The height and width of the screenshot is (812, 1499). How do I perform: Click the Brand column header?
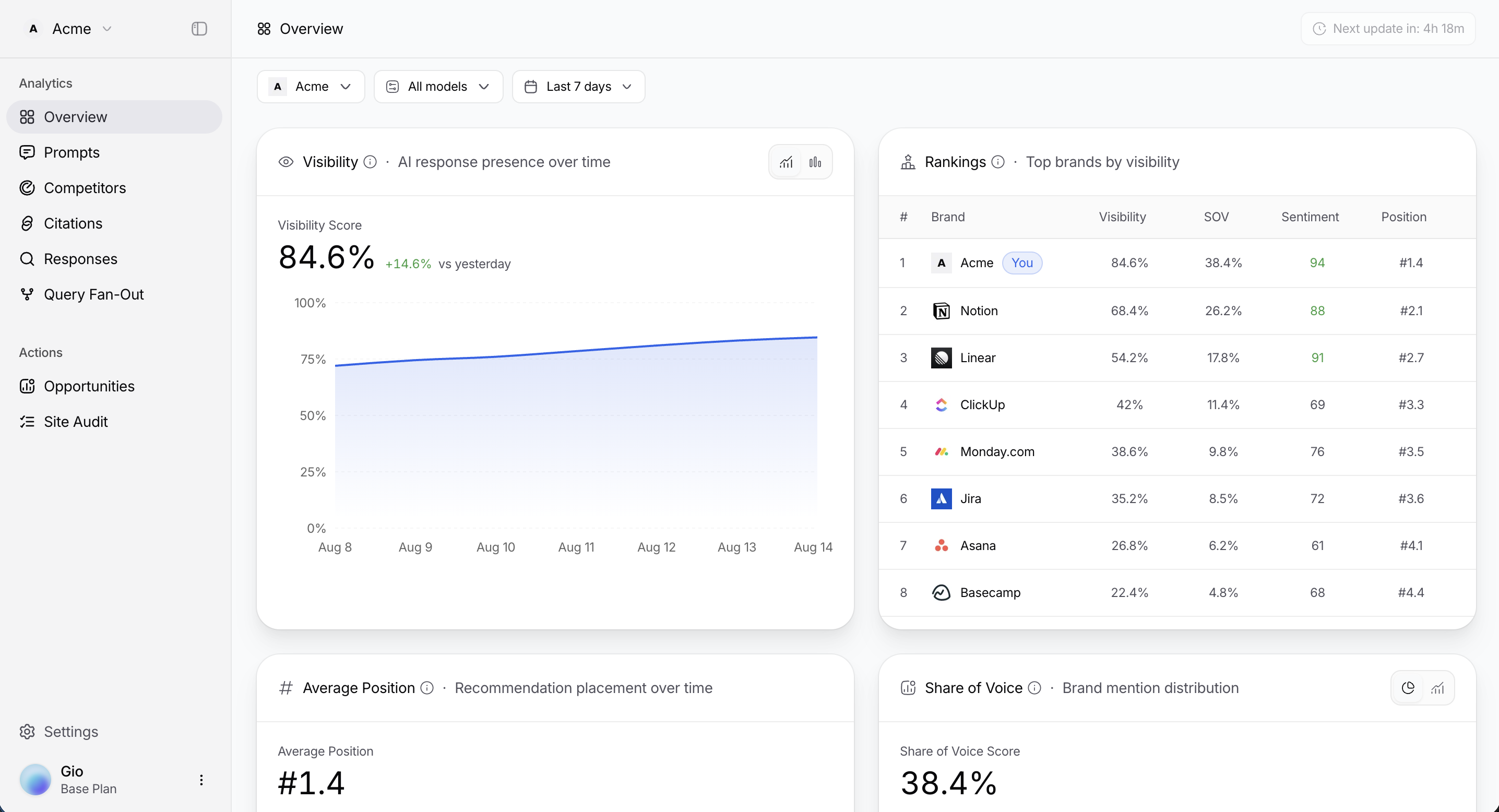(948, 217)
